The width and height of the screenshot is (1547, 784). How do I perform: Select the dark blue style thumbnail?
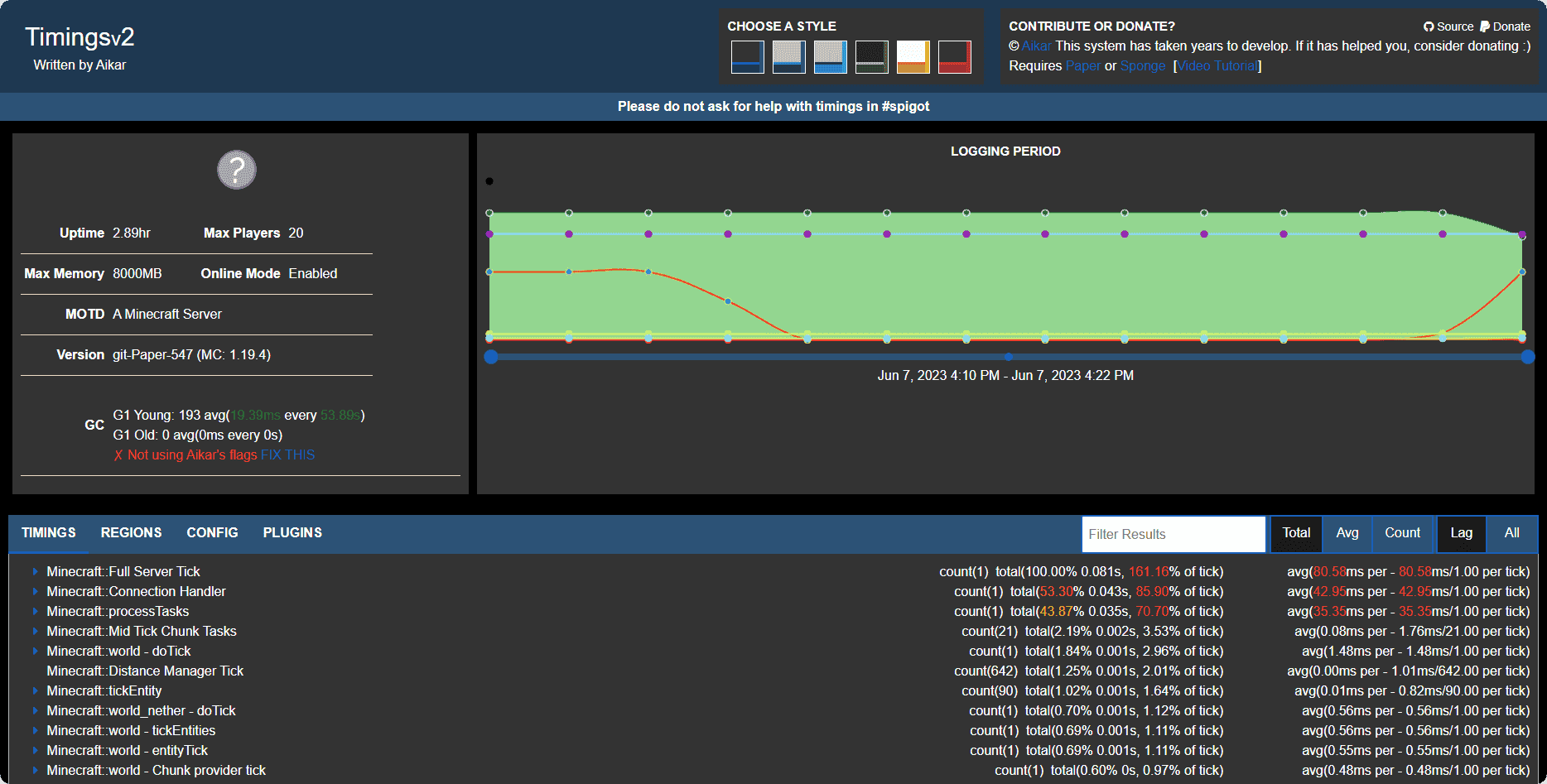coord(747,57)
